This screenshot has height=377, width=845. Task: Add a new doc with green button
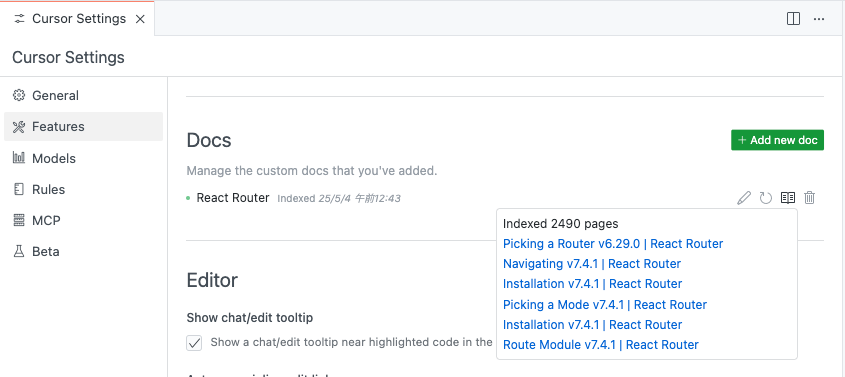(777, 140)
